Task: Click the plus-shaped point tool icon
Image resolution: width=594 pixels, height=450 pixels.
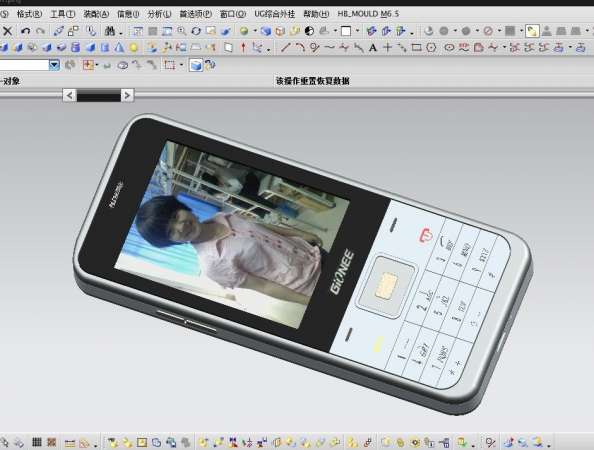Action: click(387, 48)
